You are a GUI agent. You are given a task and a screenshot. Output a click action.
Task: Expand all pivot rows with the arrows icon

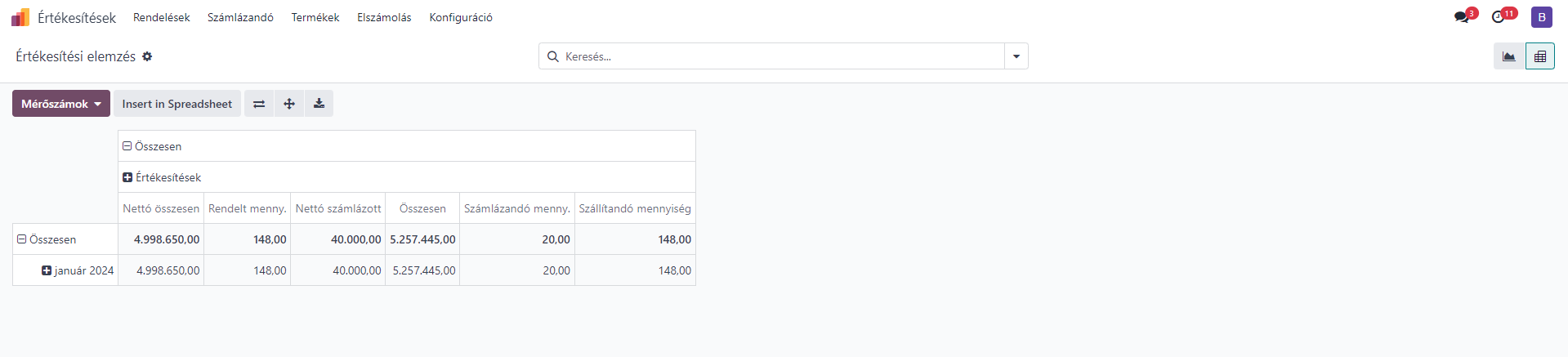pyautogui.click(x=289, y=104)
